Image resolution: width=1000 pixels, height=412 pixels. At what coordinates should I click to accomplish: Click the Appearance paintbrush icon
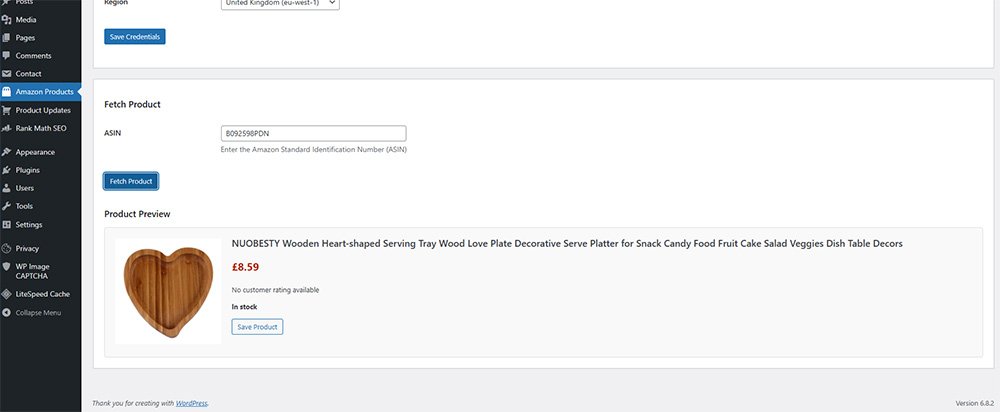tap(7, 152)
